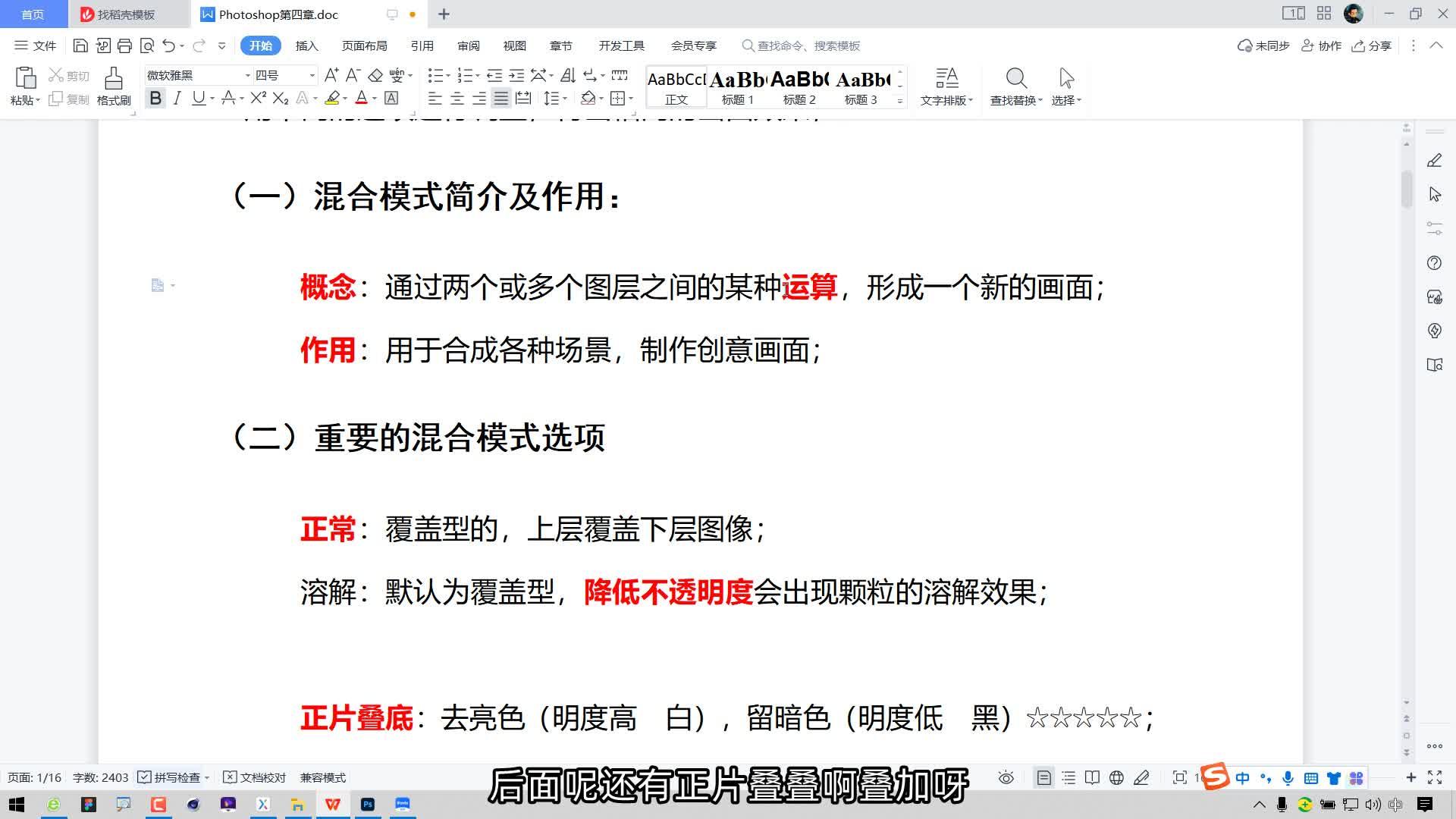
Task: Open the pen tool in the right sidebar
Action: (x=1435, y=160)
